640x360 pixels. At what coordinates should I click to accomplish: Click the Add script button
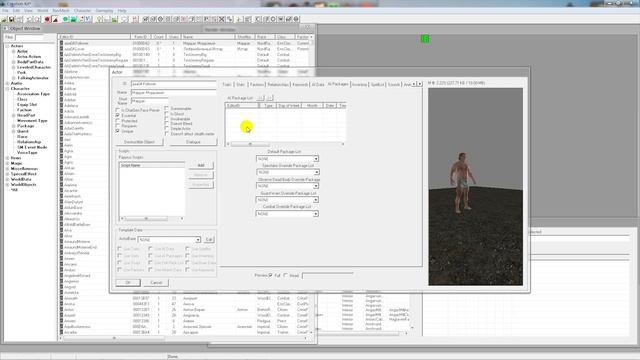(x=201, y=165)
